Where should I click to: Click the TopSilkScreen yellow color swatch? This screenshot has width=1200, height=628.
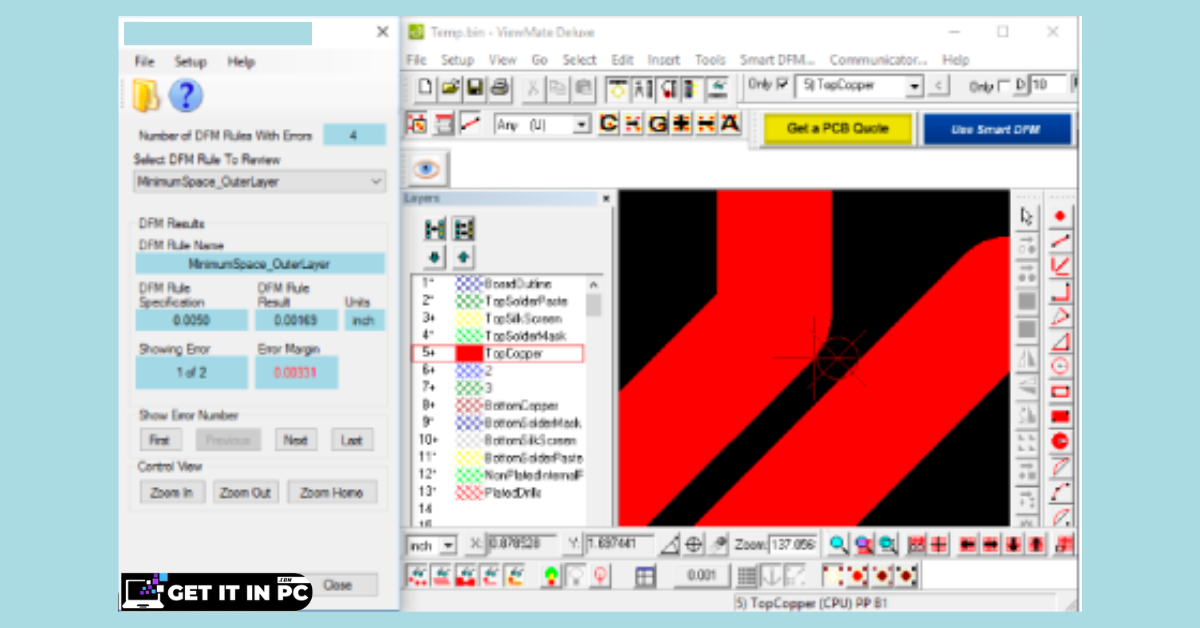point(468,319)
